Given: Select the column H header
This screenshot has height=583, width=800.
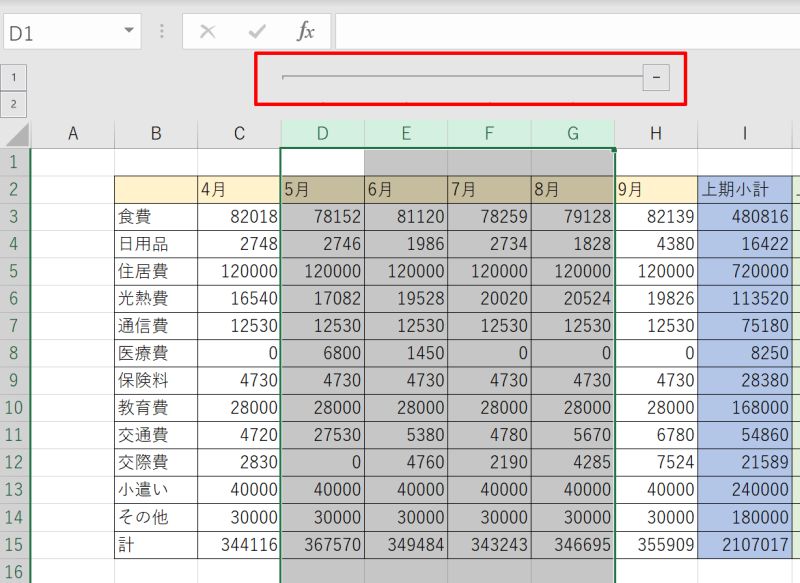Looking at the screenshot, I should (x=656, y=133).
